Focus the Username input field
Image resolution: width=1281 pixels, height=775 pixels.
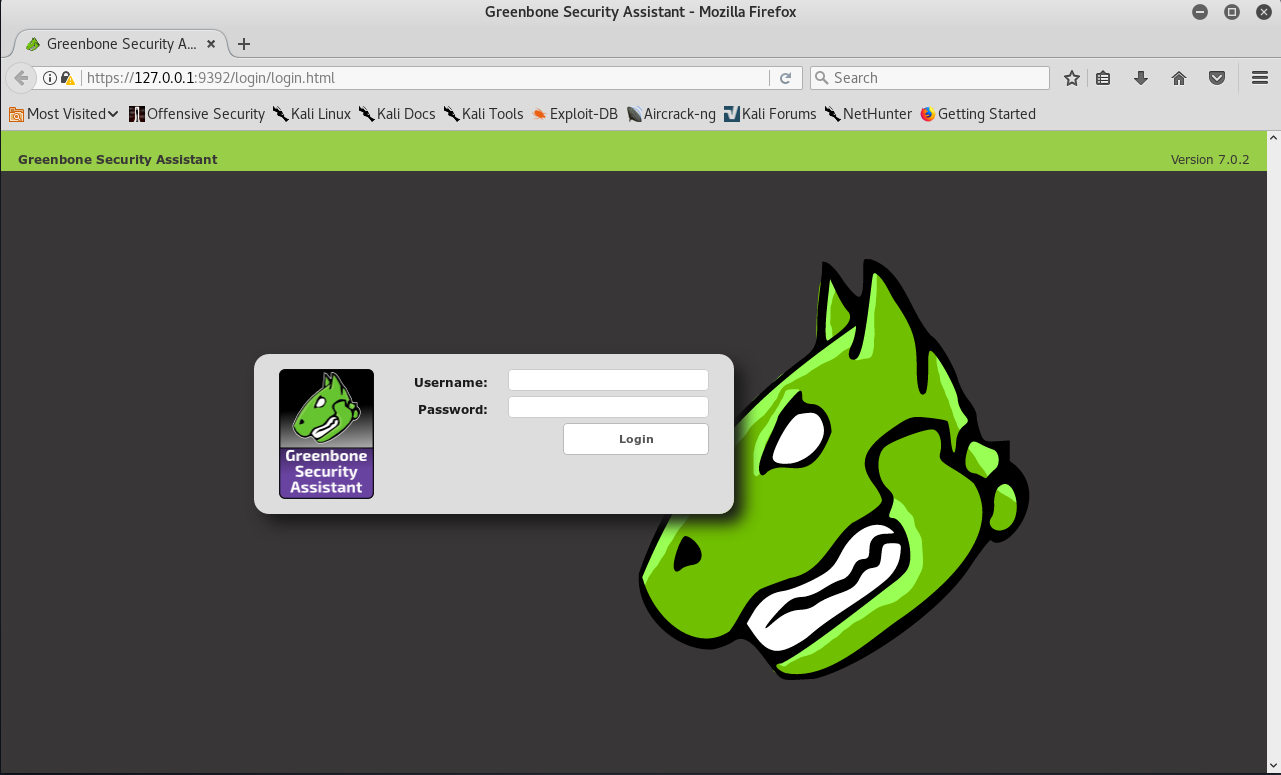point(608,380)
